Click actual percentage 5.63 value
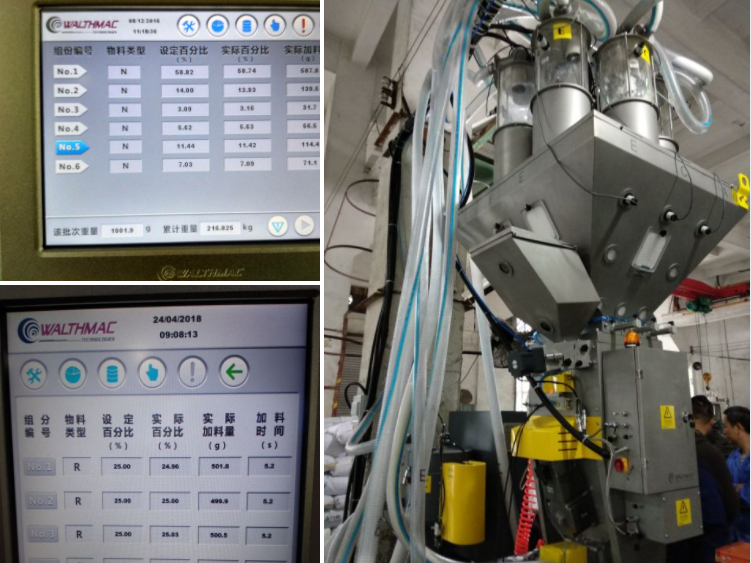Viewport: 751px width, 563px height. pyautogui.click(x=247, y=127)
